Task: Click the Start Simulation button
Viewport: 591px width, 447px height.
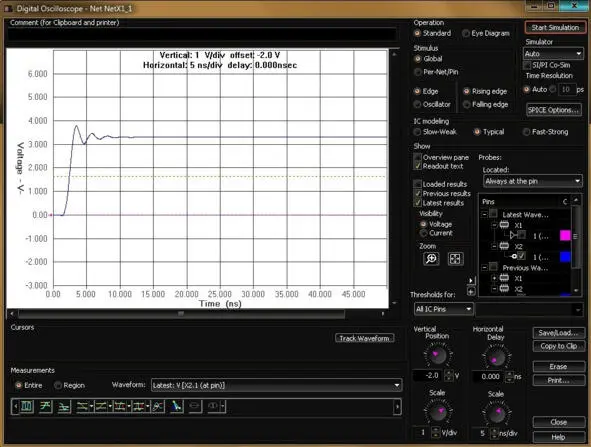Action: tap(555, 28)
